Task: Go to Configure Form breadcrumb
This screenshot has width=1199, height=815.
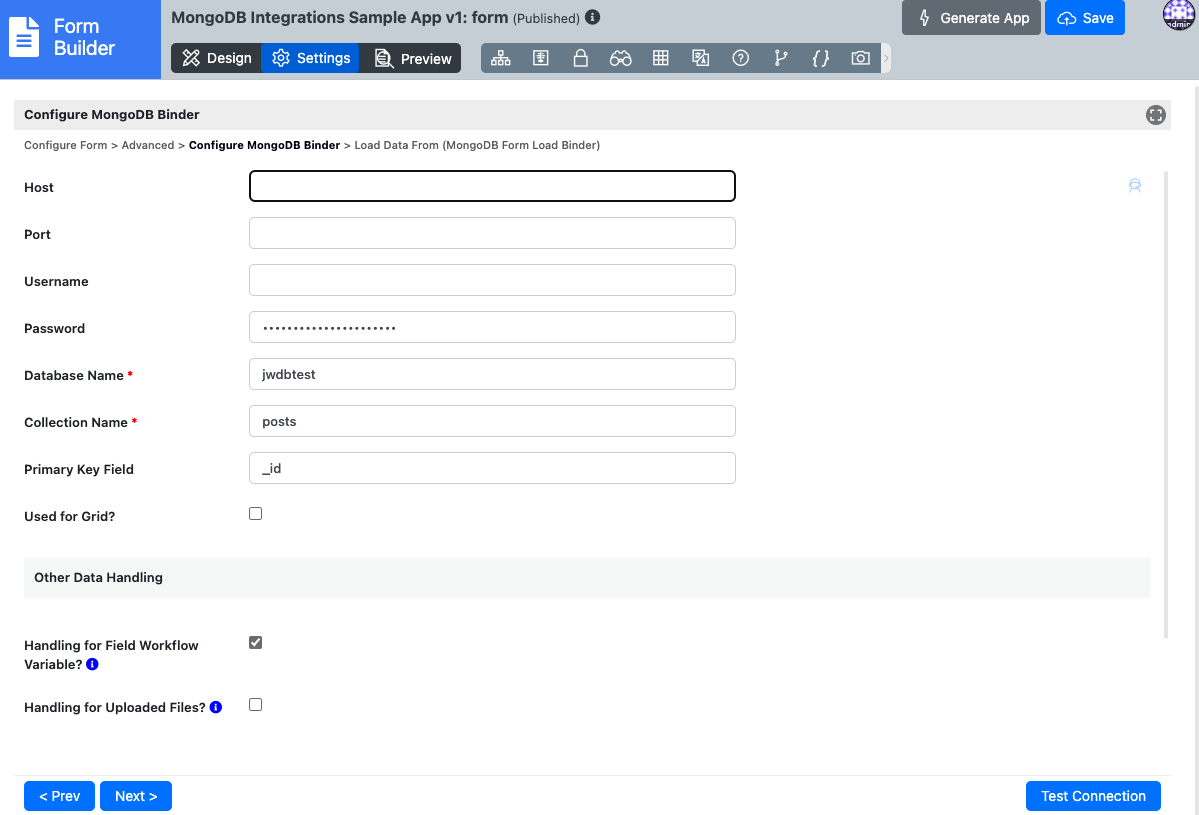Action: [x=66, y=145]
